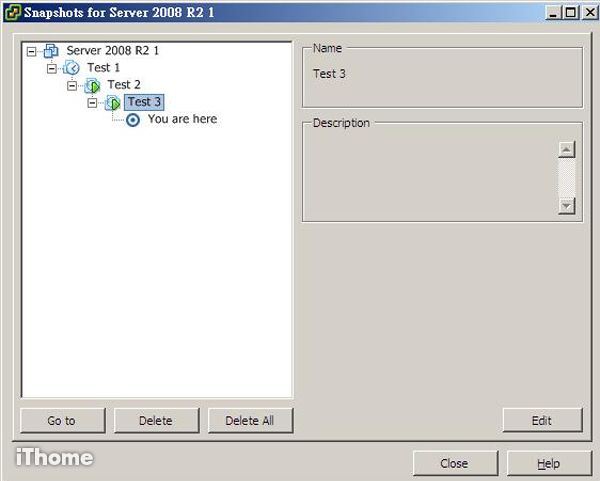Click the vSphere icon in title bar
This screenshot has width=600, height=481.
pos(12,12)
